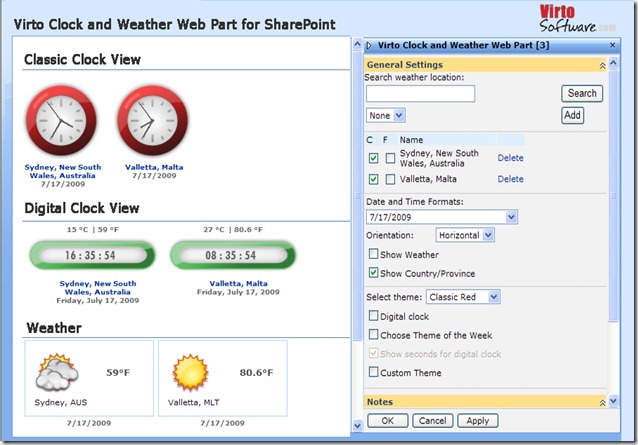Enable the Show Weather checkbox
Screen dimensions: 638x445
(x=373, y=254)
